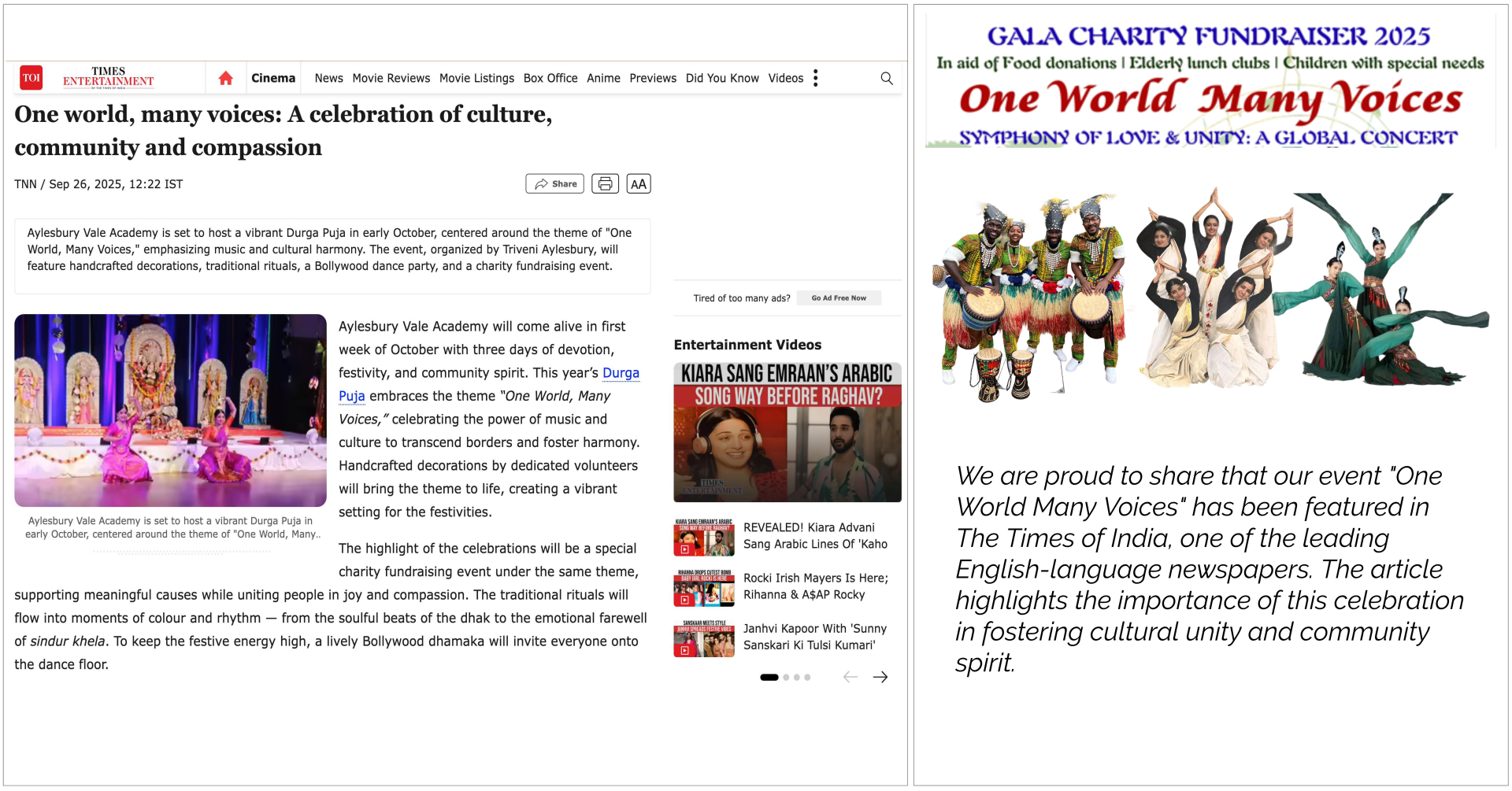Click Rihanna & A$AP Rocky video thumbnail
The image size is (1512, 791).
(x=704, y=588)
